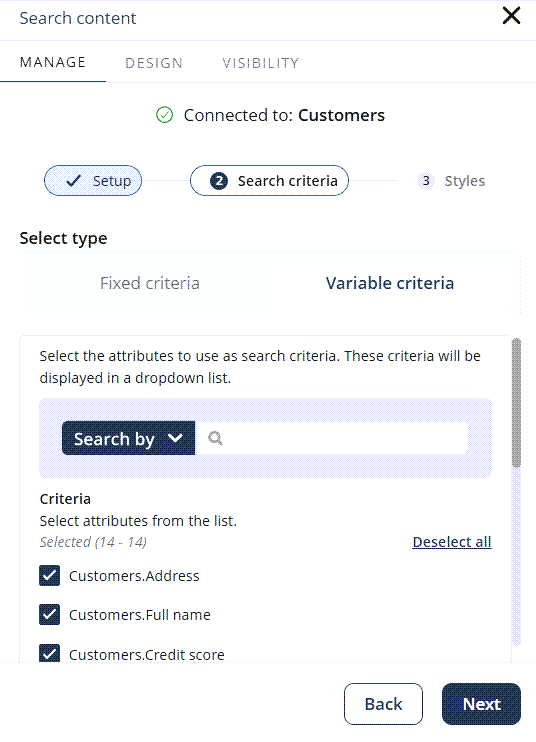This screenshot has width=536, height=742.
Task: Click the Search by chevron arrow
Action: pyautogui.click(x=175, y=438)
